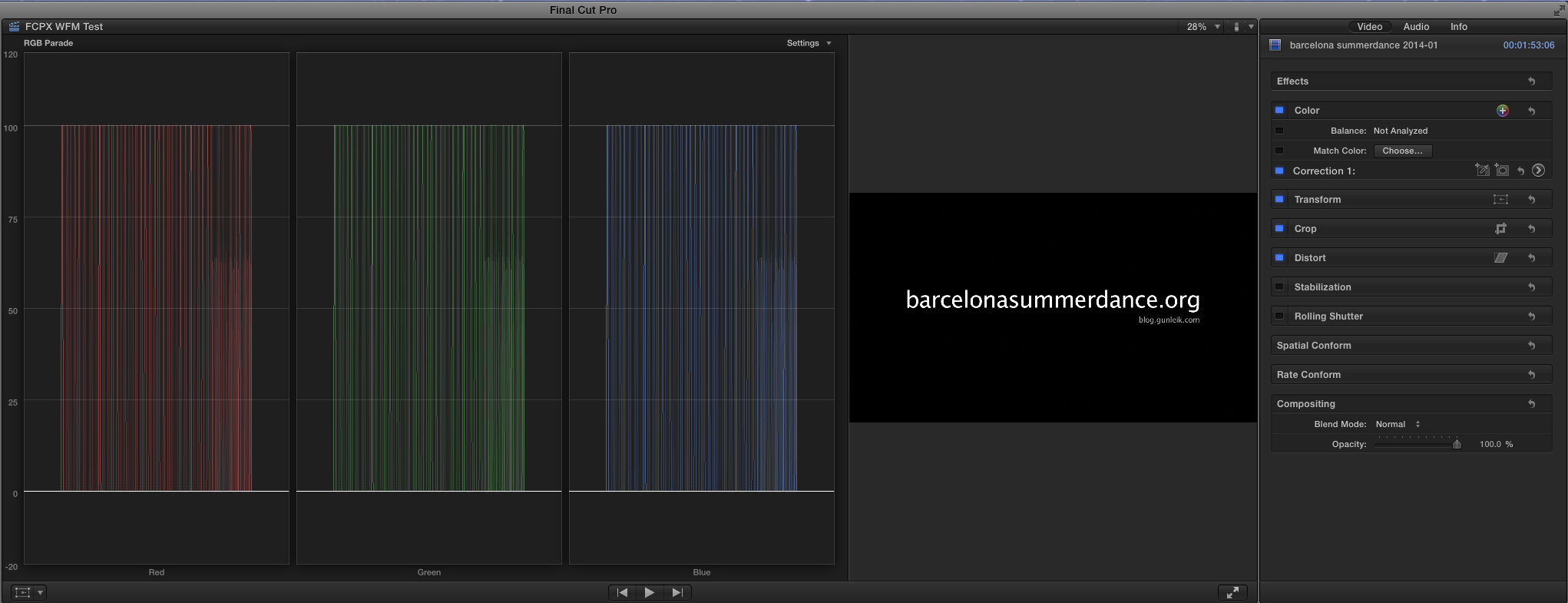Click the RGB Parade scope title
This screenshot has height=603, width=1568.
pos(48,43)
